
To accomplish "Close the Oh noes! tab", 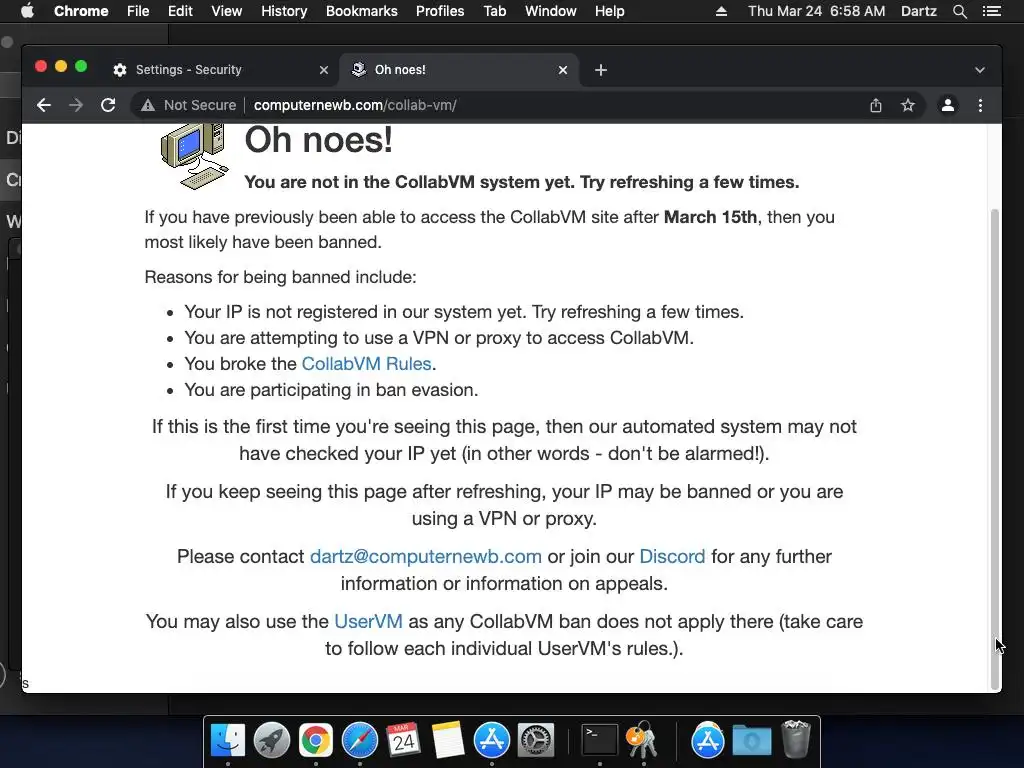I will point(563,70).
